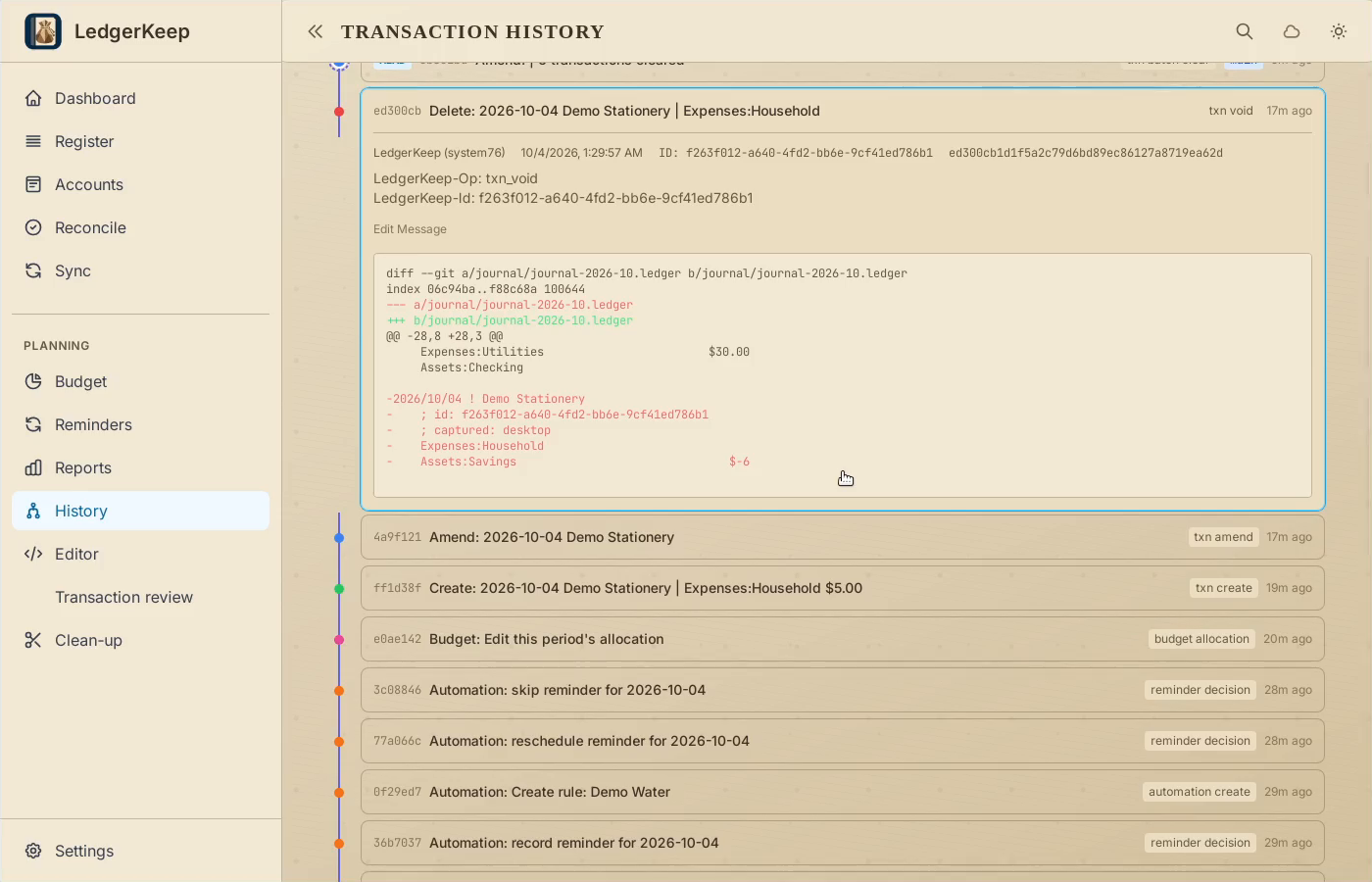
Task: Expand the Amend 2026-10-04 Demo Stationery commit
Action: pyautogui.click(x=843, y=537)
